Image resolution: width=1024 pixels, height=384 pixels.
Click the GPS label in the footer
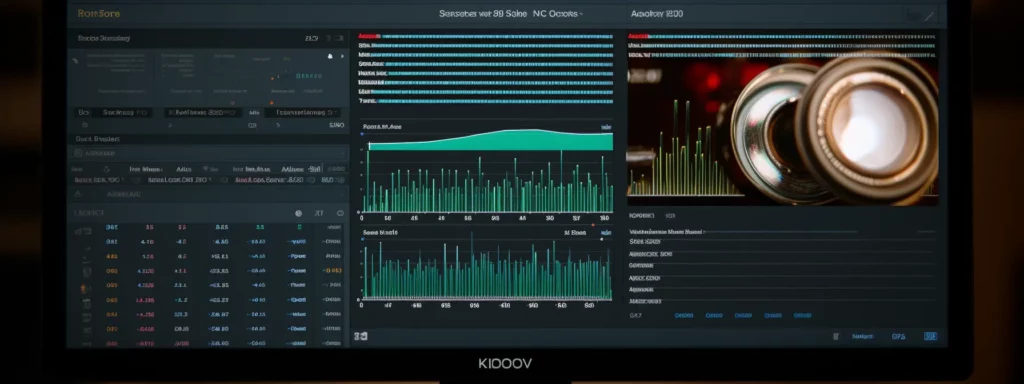pos(899,336)
